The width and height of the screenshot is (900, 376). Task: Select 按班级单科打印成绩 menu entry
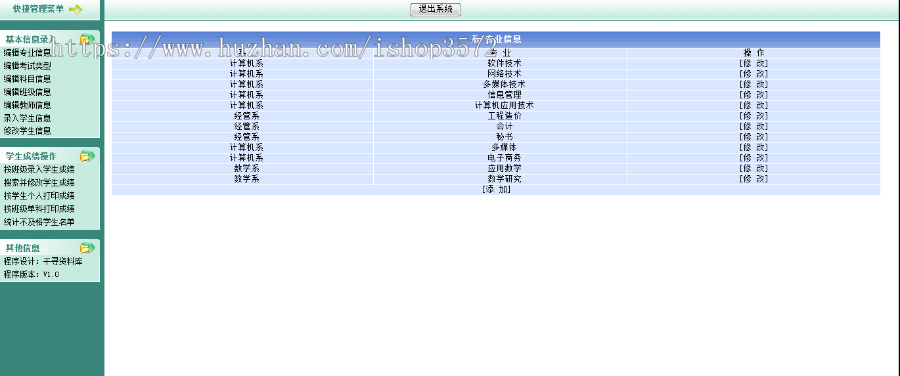39,208
